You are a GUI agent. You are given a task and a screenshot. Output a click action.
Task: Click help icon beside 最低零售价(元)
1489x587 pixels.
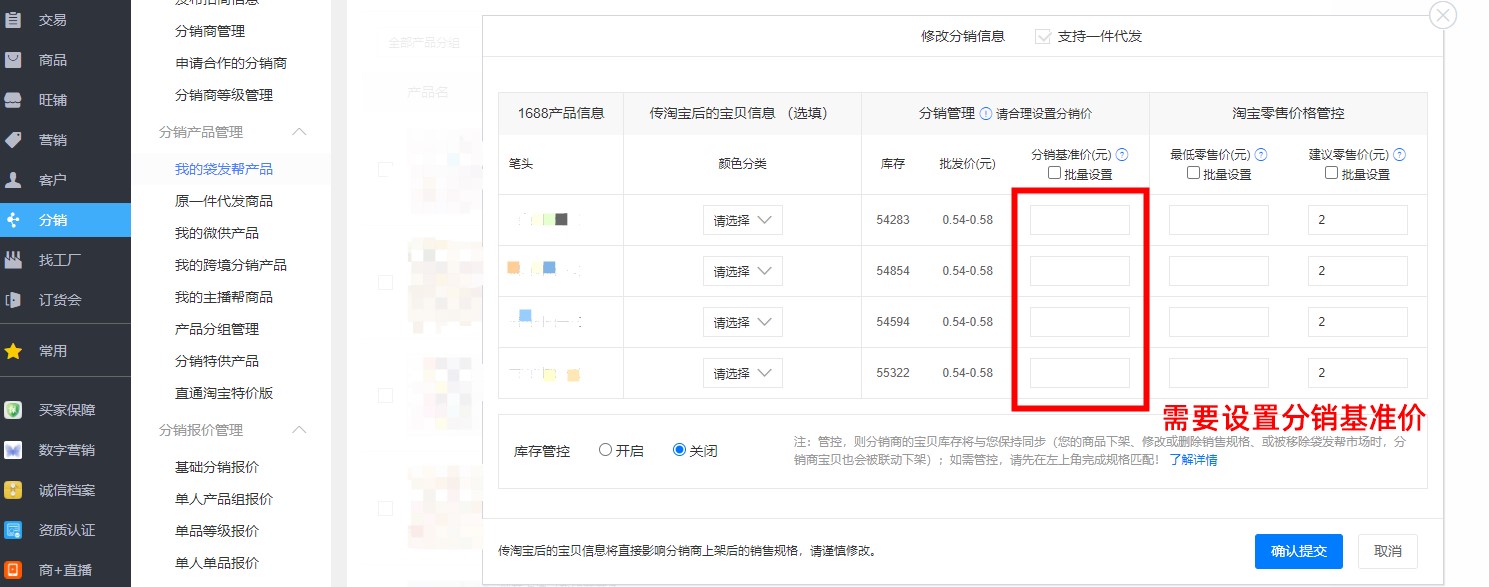click(1261, 155)
